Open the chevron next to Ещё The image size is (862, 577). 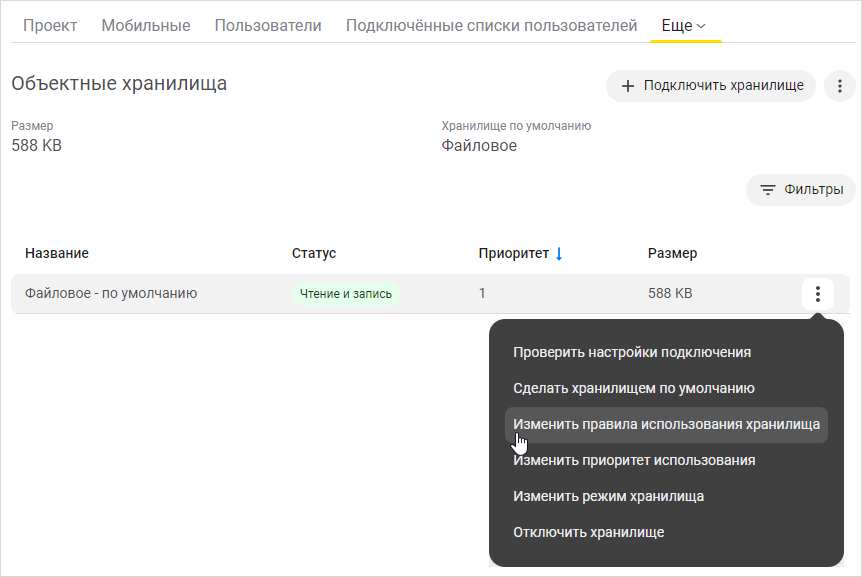click(x=700, y=25)
